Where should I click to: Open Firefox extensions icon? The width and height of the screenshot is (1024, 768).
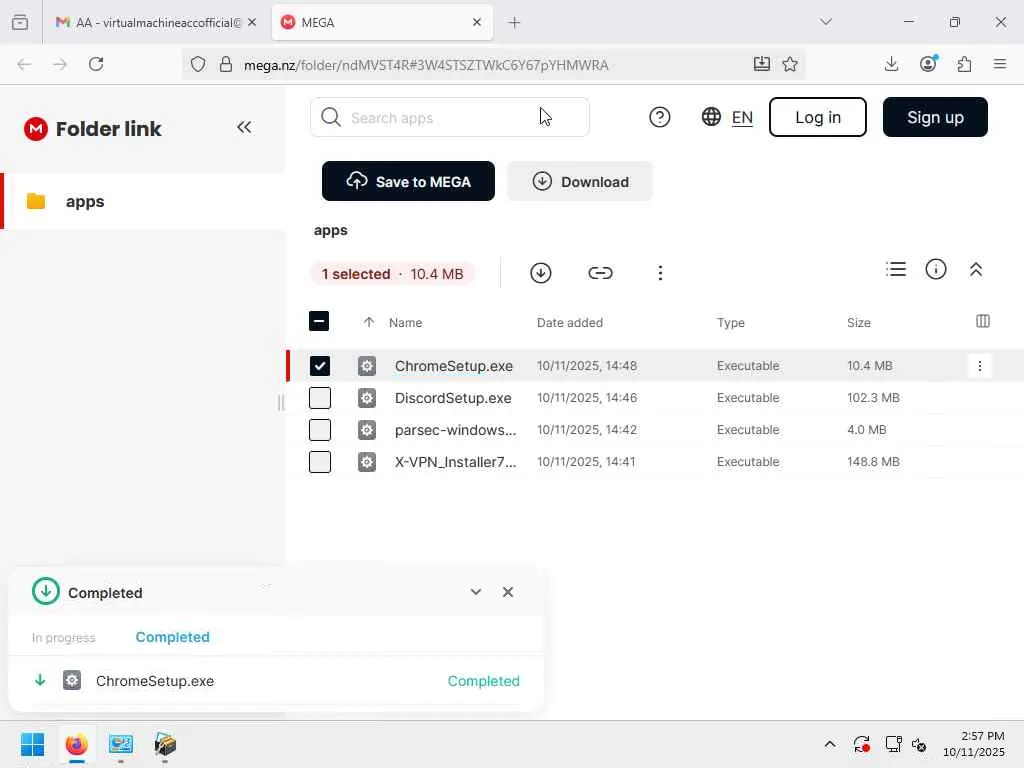pyautogui.click(x=964, y=64)
